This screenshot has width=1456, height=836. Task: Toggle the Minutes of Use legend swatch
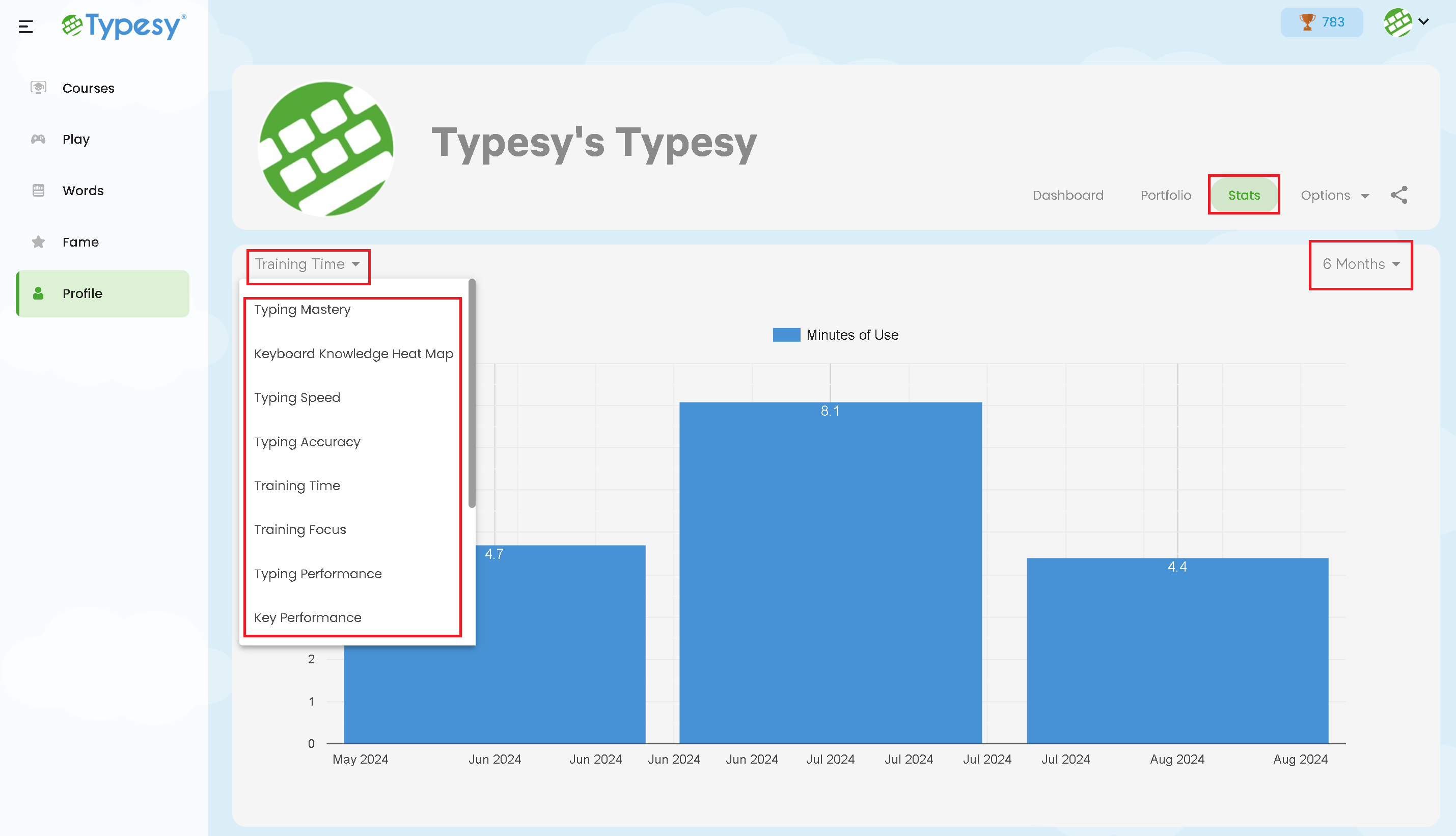786,335
